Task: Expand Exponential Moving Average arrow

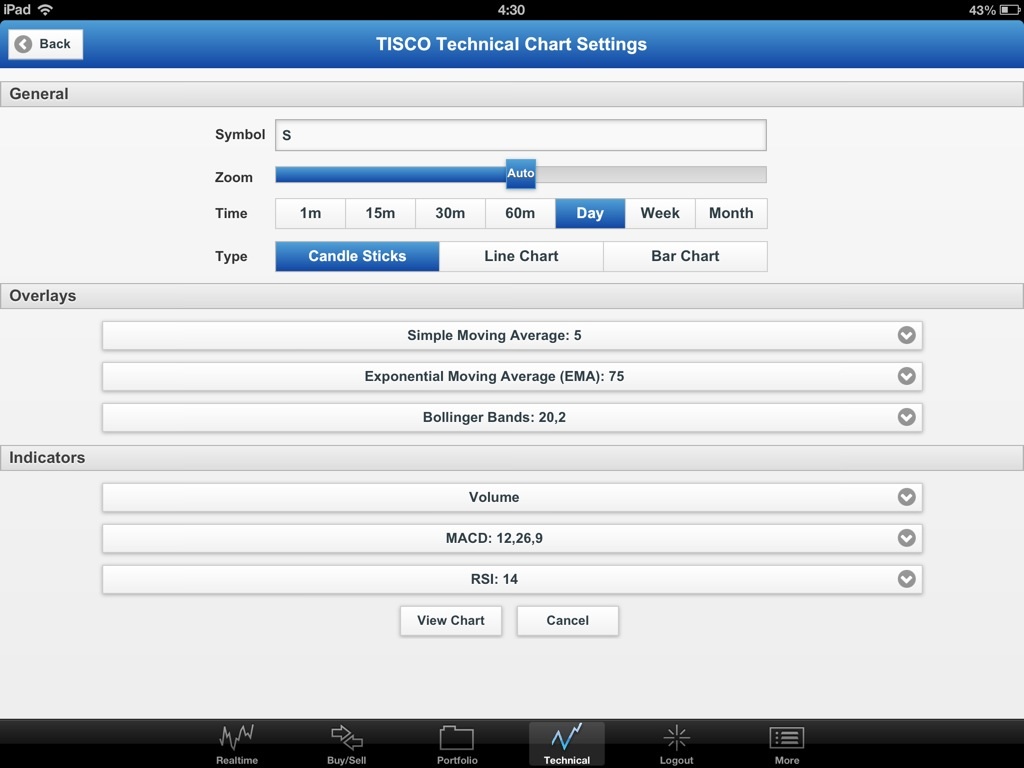Action: [x=906, y=376]
